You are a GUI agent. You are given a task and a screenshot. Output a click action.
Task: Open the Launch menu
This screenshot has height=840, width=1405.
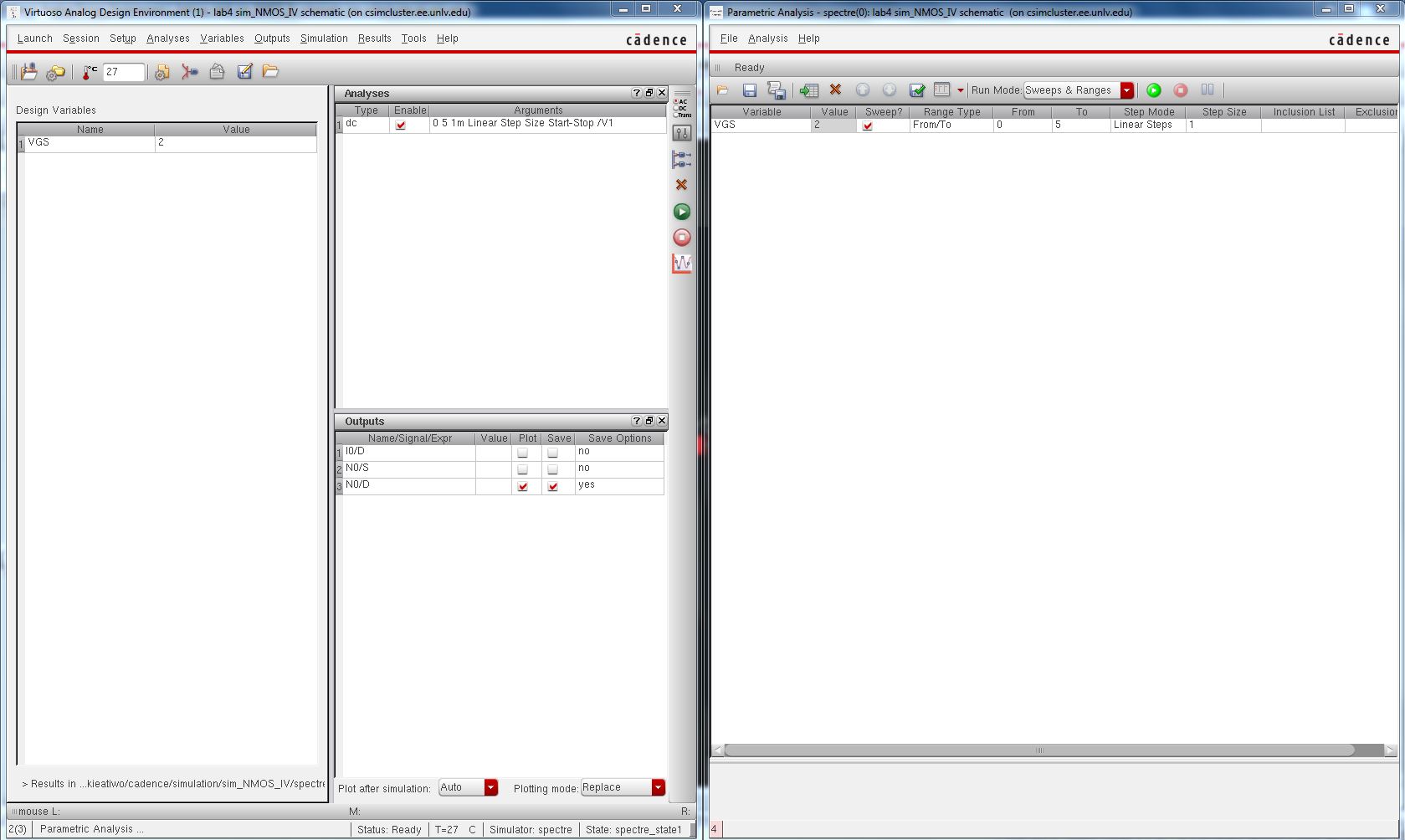34,38
